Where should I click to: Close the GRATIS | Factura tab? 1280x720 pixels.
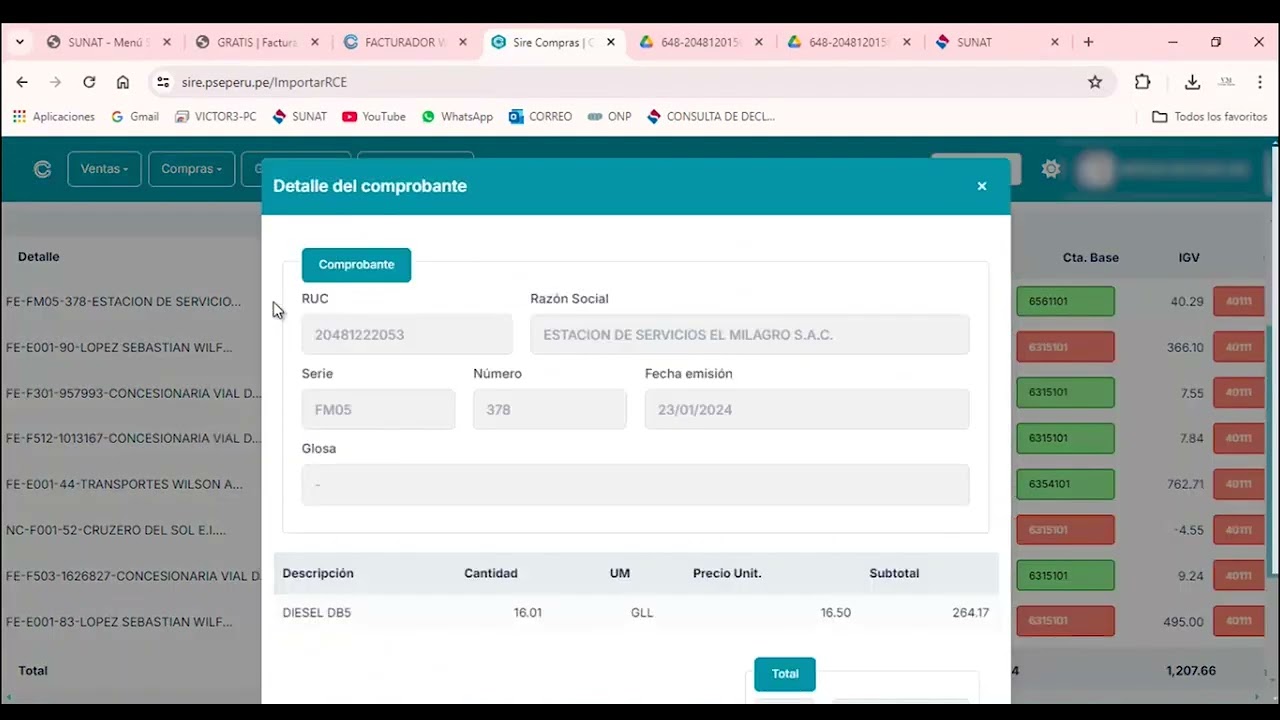[x=315, y=42]
